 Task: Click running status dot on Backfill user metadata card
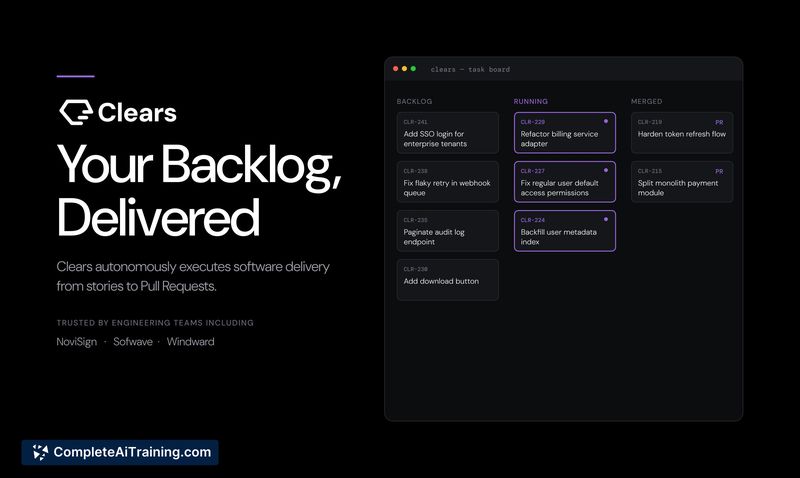606,219
